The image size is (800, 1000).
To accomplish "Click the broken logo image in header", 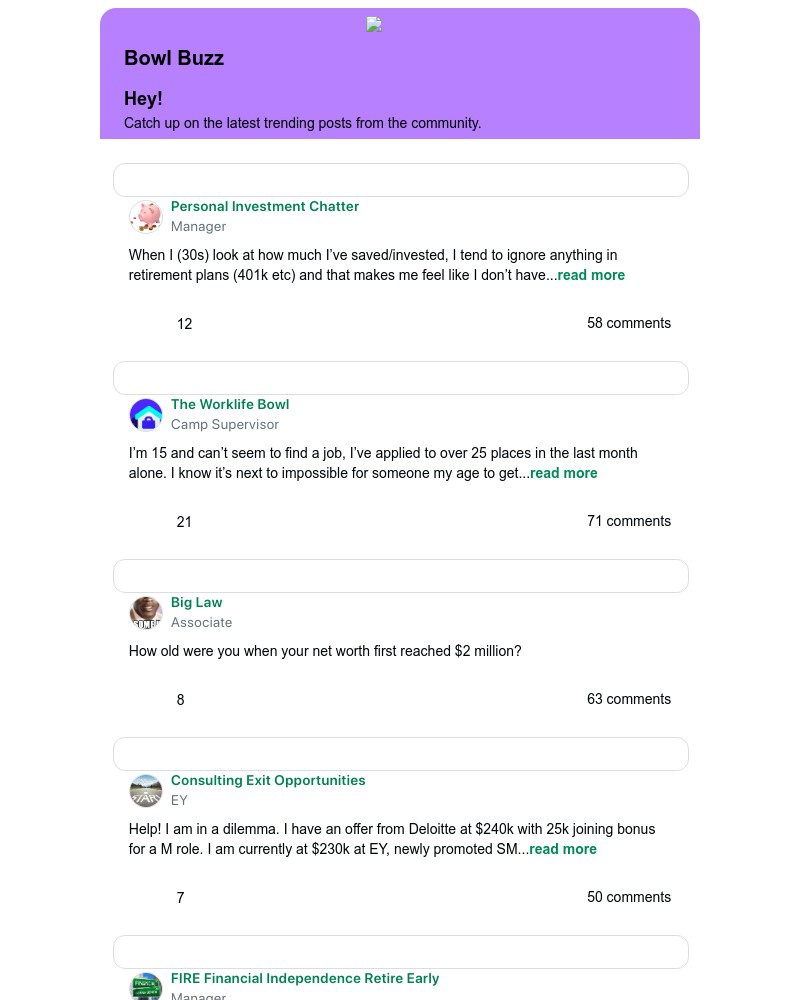I will (374, 25).
